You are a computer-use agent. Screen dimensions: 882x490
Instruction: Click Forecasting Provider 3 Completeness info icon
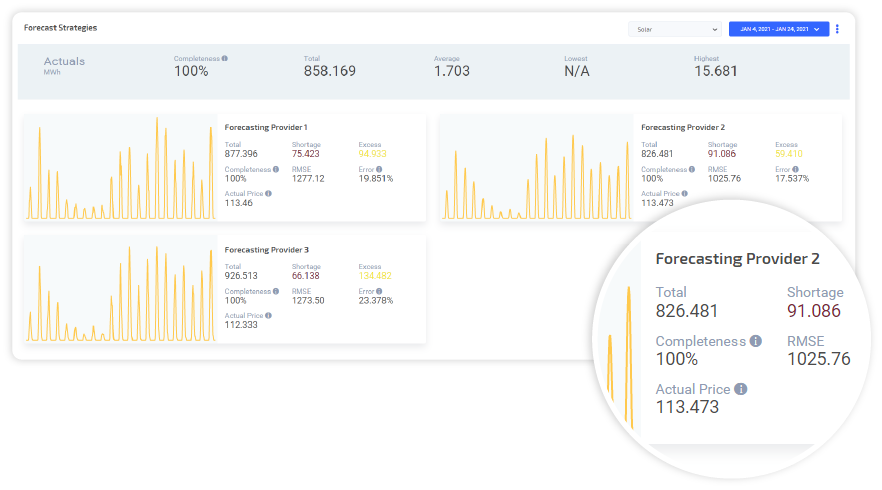point(276,291)
